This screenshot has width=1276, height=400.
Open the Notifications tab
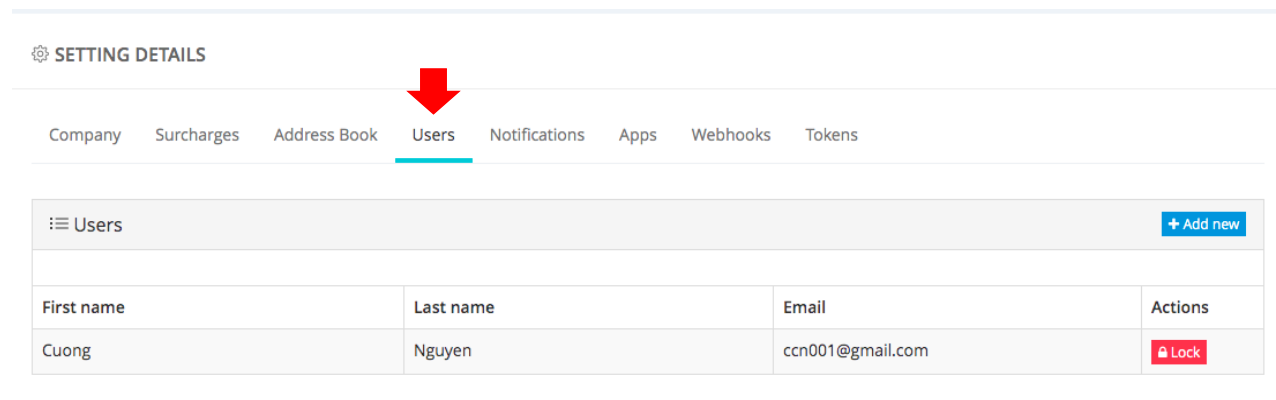[x=537, y=134]
